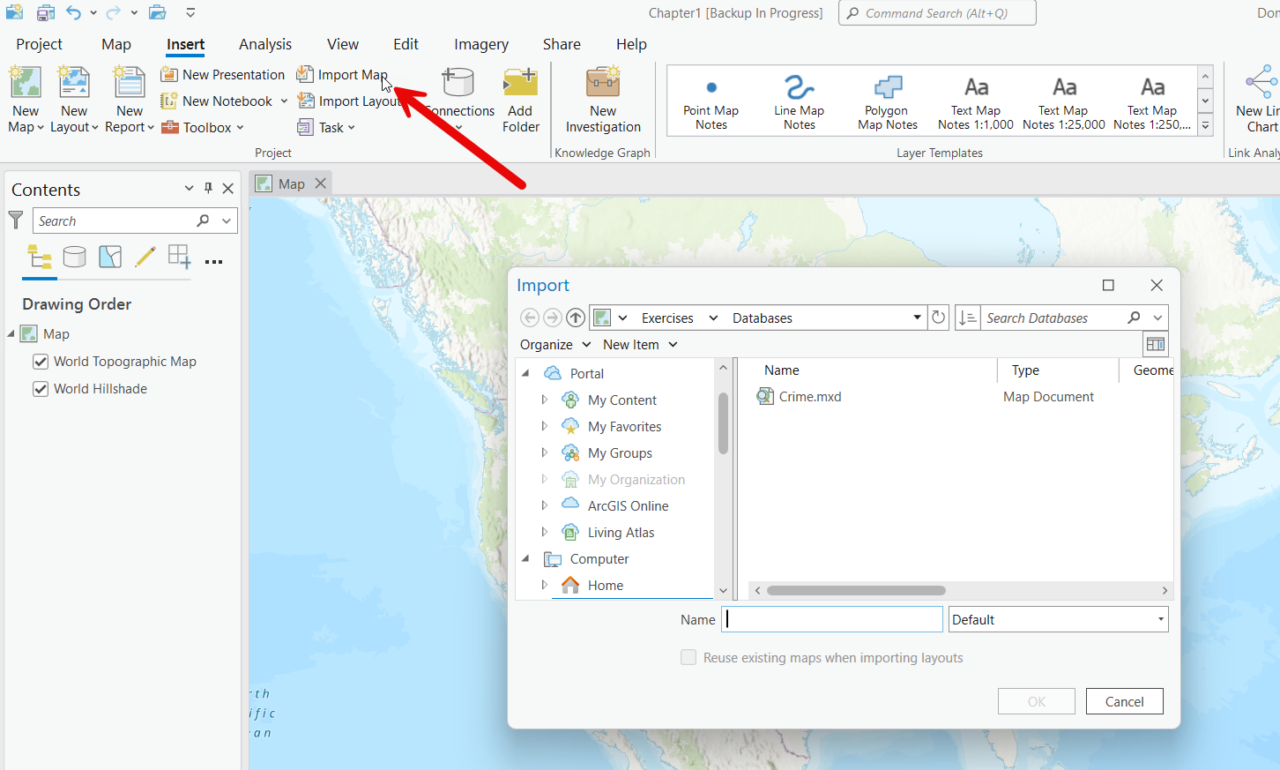The height and width of the screenshot is (770, 1280).
Task: Select the Crime.mxd map document
Action: tap(809, 397)
